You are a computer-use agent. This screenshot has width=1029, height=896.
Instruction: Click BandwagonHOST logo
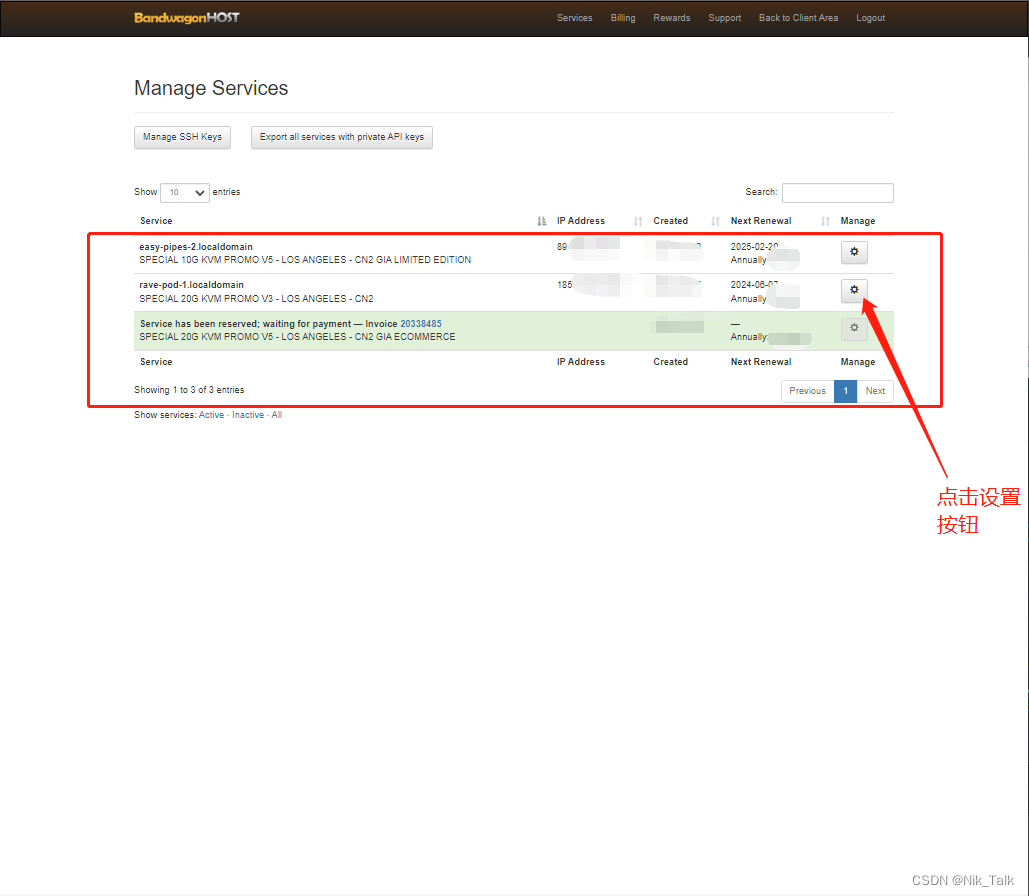pyautogui.click(x=187, y=18)
